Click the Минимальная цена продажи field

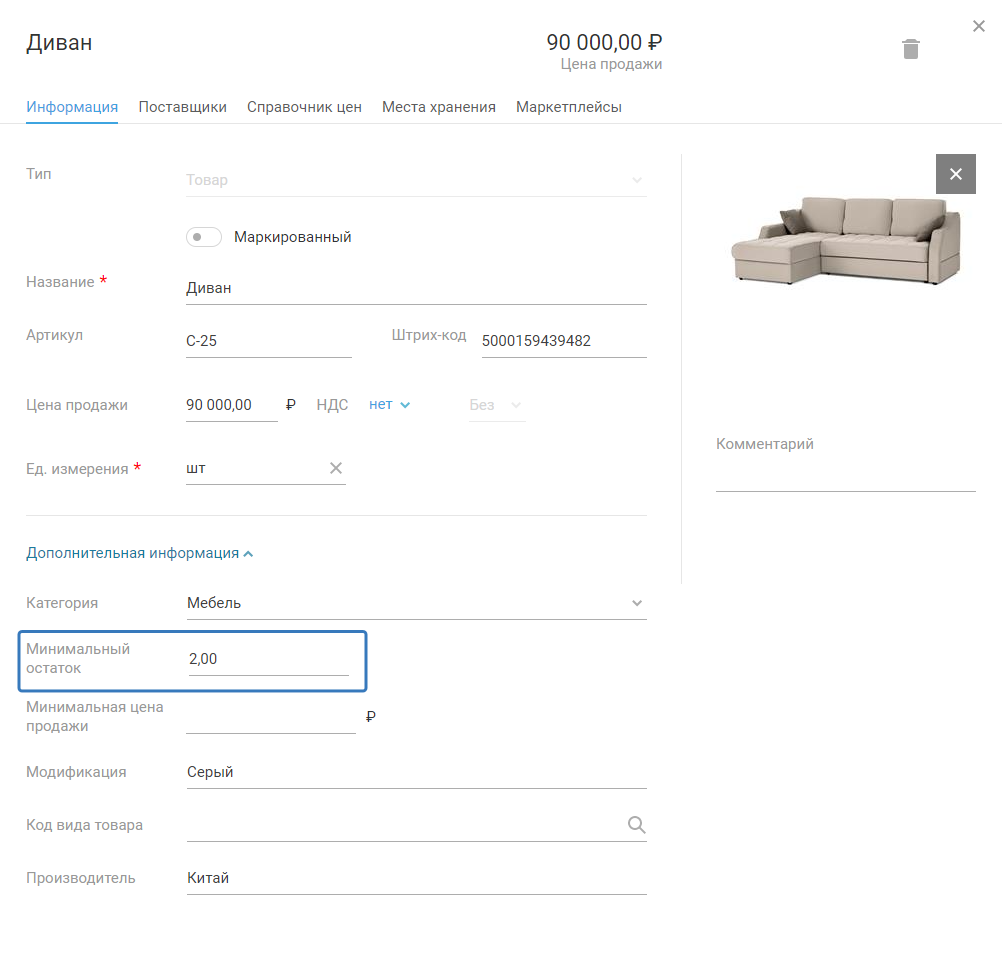(x=270, y=718)
